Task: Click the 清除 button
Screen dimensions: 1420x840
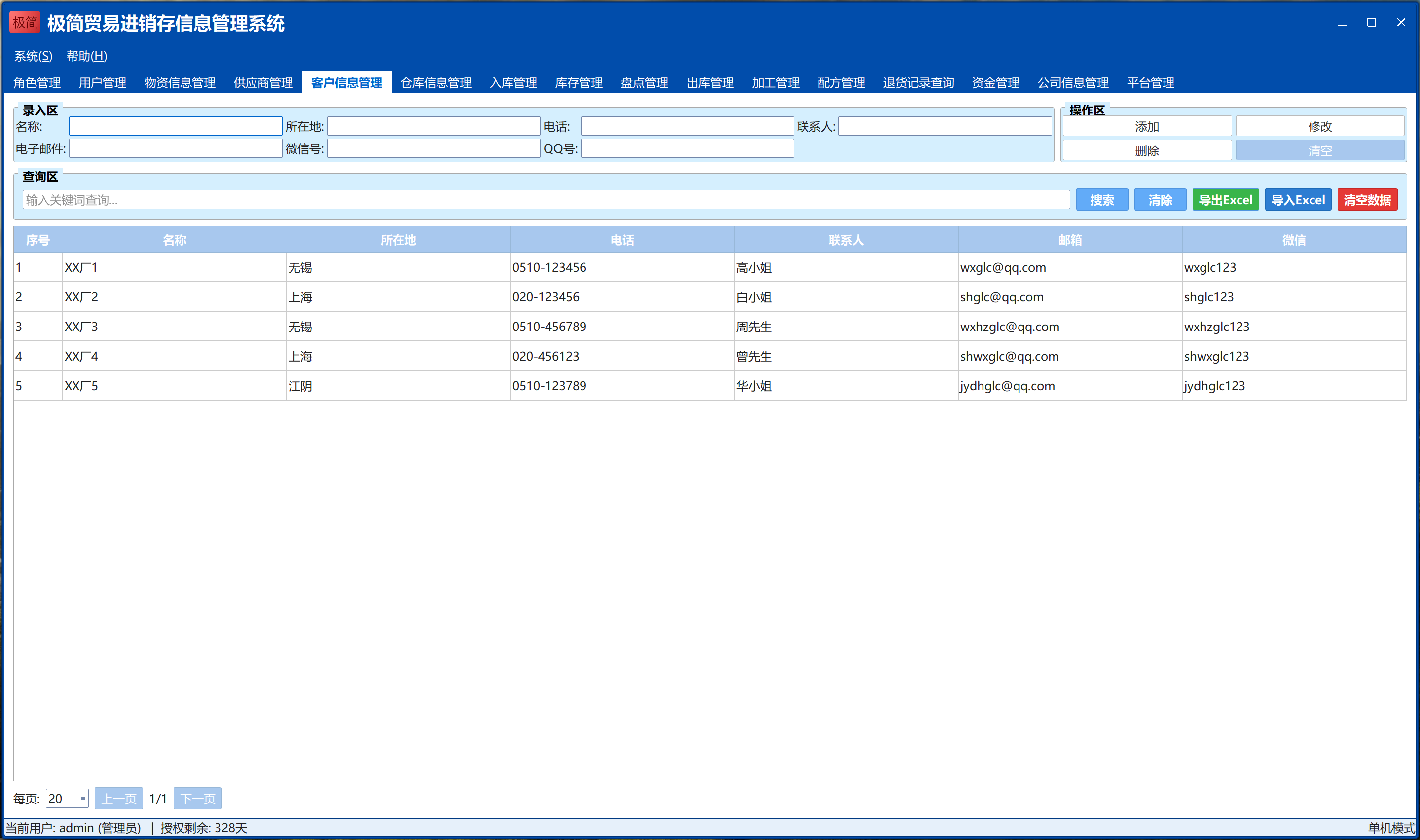Action: [1160, 200]
